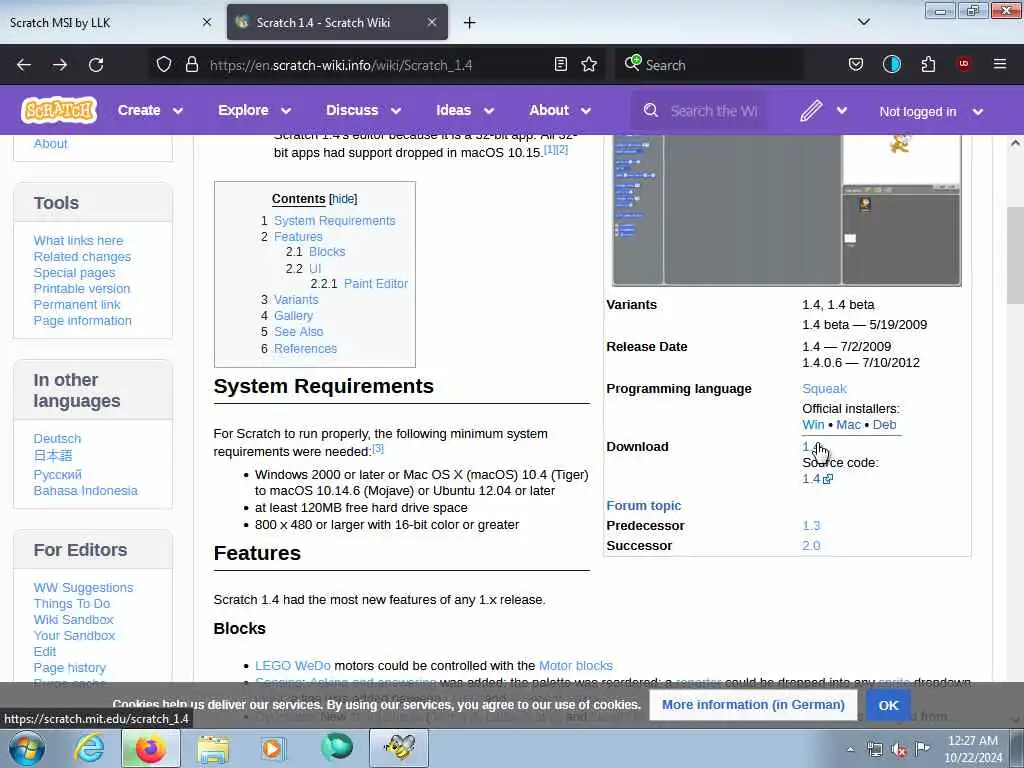Viewport: 1024px width, 768px height.
Task: Open the 1.4 source code external link
Action: [x=817, y=479]
